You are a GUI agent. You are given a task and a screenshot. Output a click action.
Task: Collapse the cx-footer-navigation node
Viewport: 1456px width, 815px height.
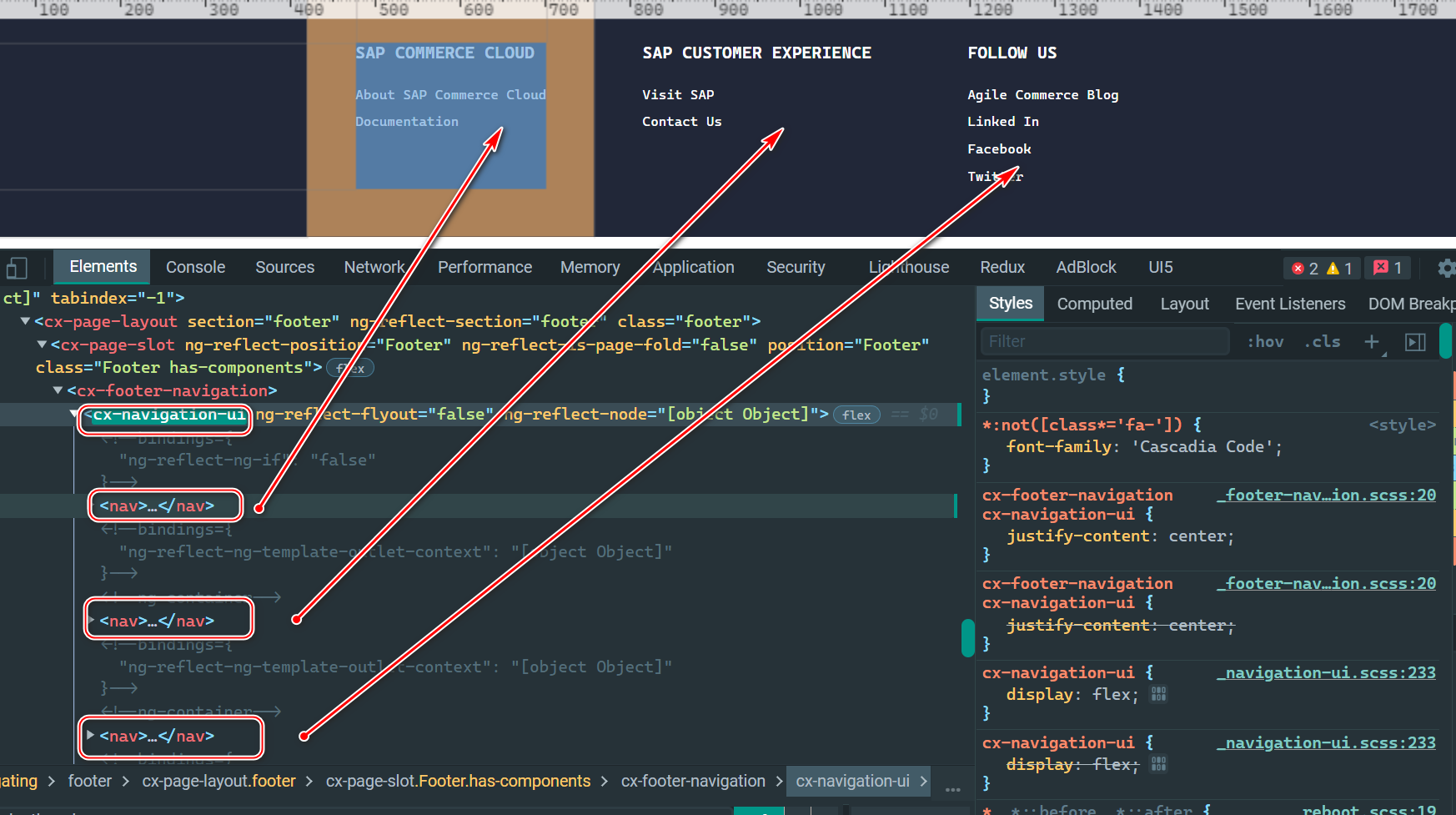point(58,390)
